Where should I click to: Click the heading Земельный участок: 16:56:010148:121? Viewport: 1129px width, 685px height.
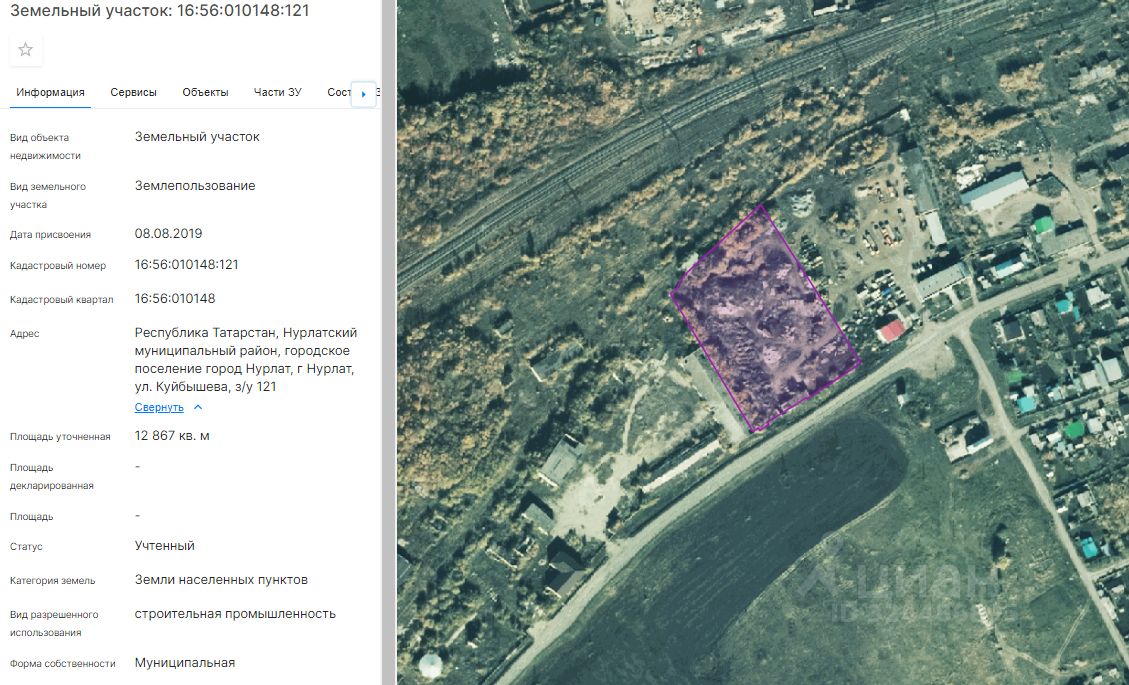(x=160, y=11)
